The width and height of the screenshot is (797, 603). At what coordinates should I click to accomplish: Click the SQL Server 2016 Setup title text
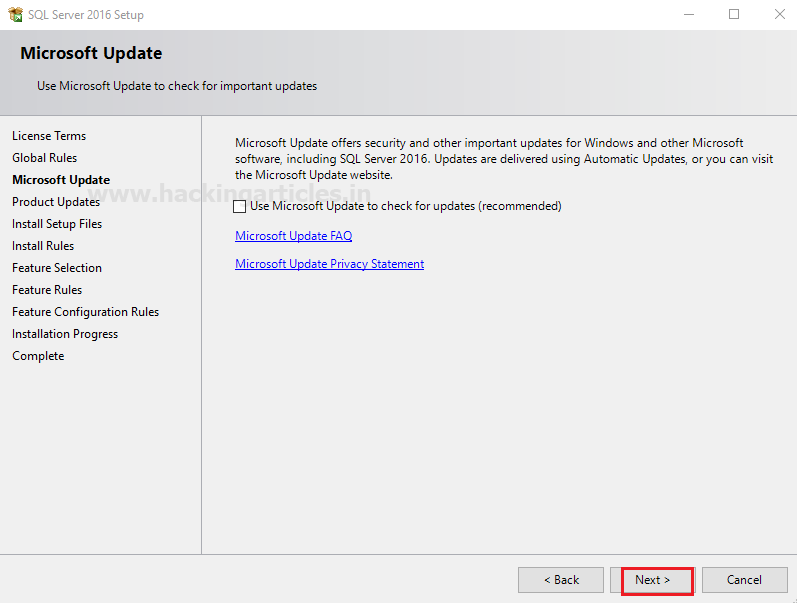pyautogui.click(x=85, y=15)
